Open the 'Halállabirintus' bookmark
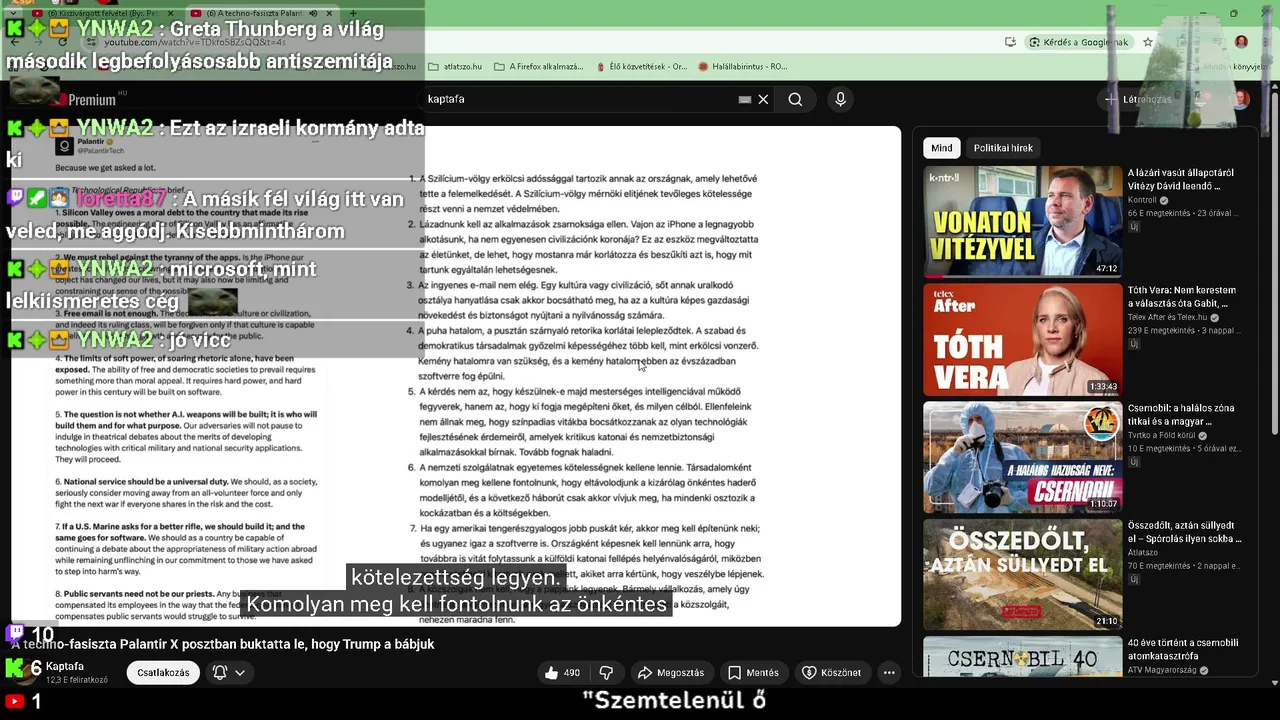Viewport: 1280px width, 720px height. click(742, 67)
